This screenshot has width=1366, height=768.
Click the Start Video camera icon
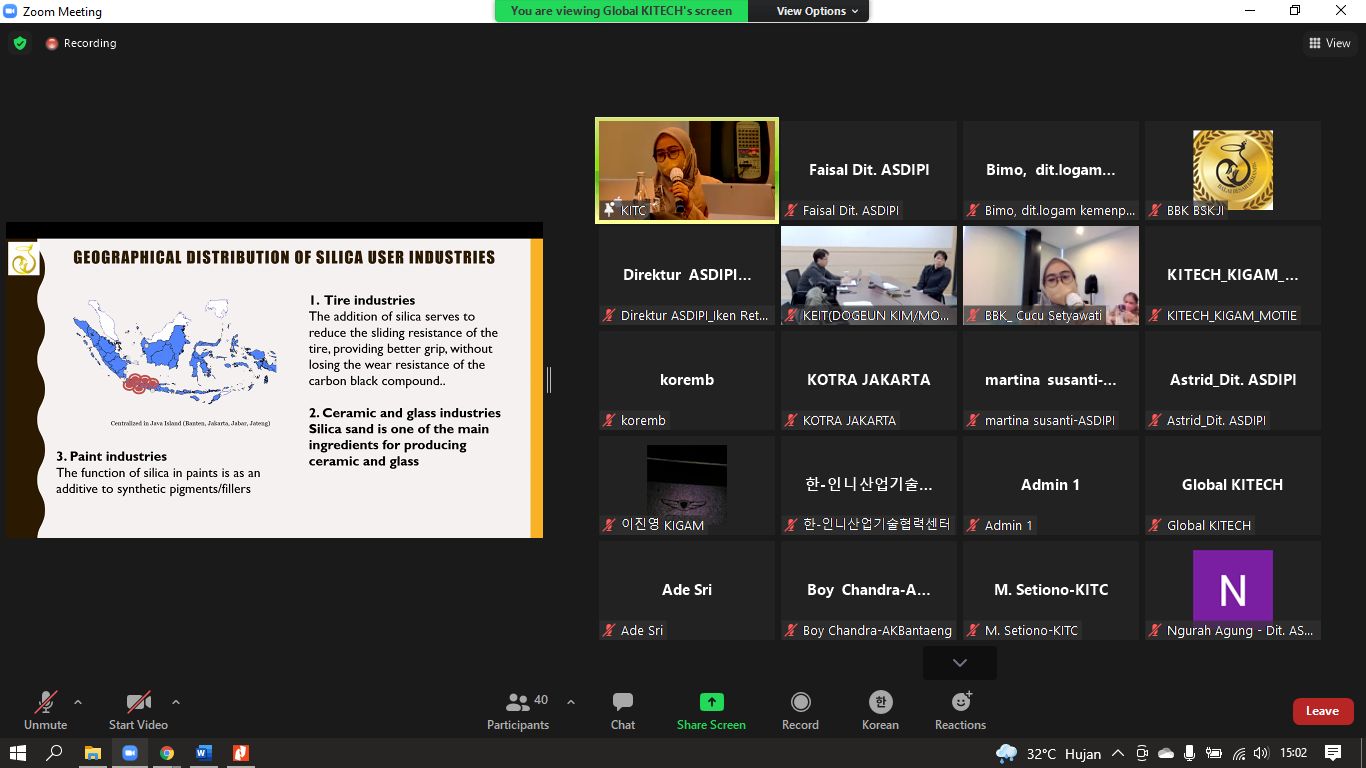tap(138, 702)
